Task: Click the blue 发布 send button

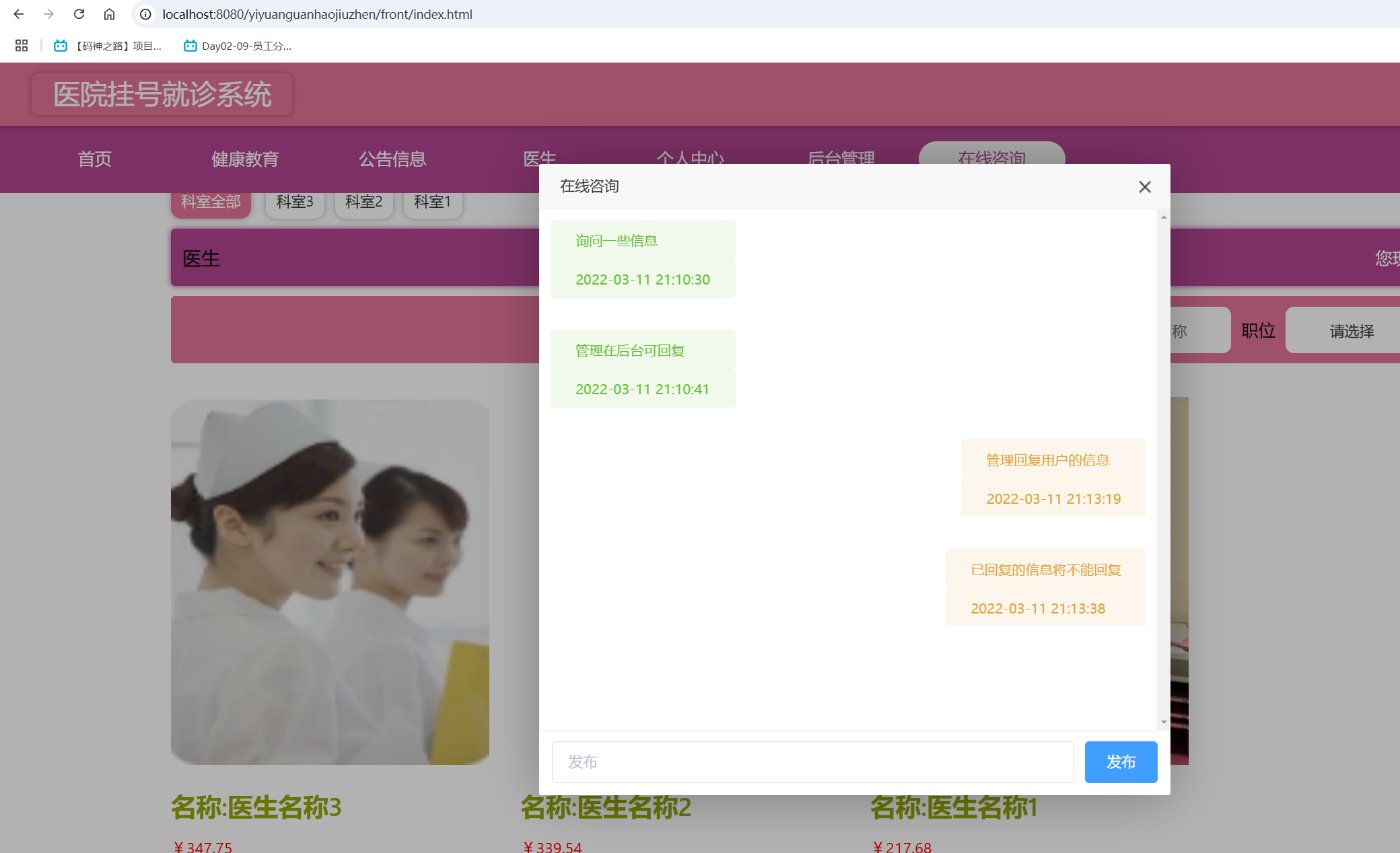Action: 1121,762
